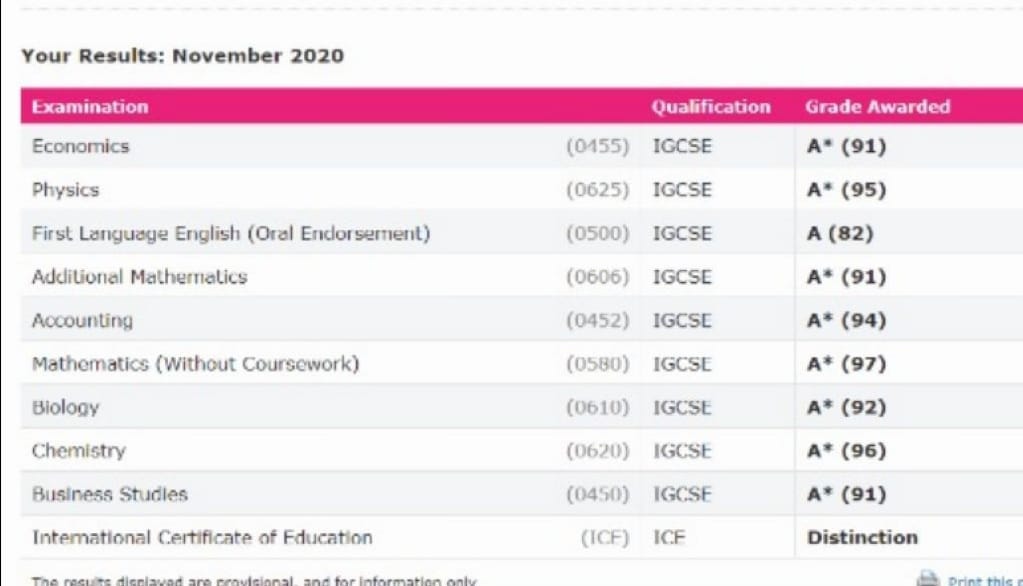Click First Language English (Oral Endorsement)

(x=231, y=234)
